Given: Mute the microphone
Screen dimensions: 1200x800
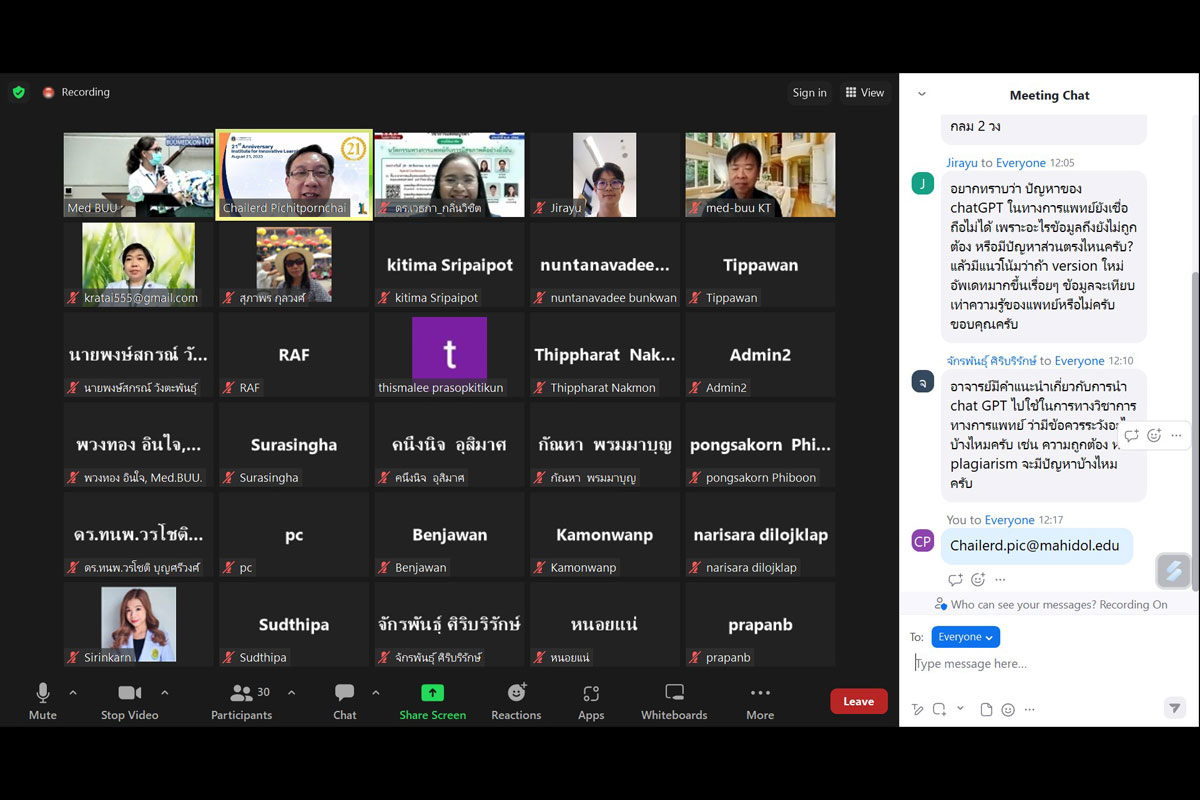Looking at the screenshot, I should tap(42, 700).
